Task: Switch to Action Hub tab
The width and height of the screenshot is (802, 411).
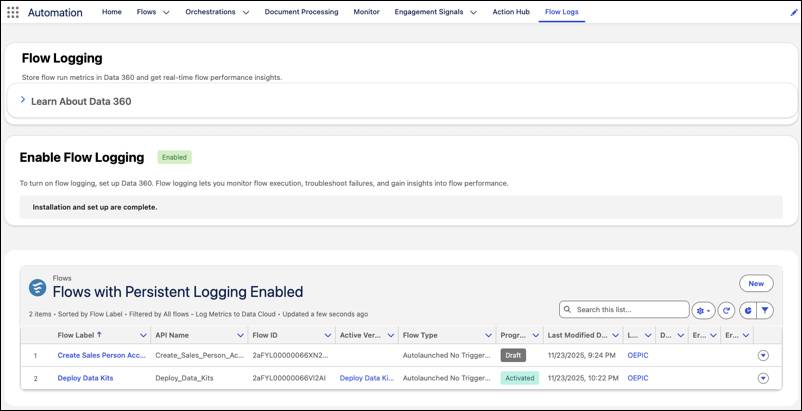Action: tap(511, 12)
